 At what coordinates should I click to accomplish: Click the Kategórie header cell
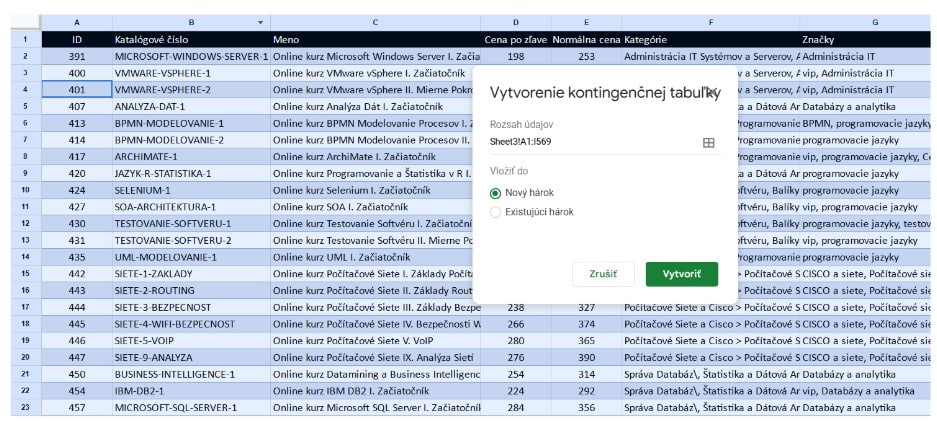click(711, 39)
